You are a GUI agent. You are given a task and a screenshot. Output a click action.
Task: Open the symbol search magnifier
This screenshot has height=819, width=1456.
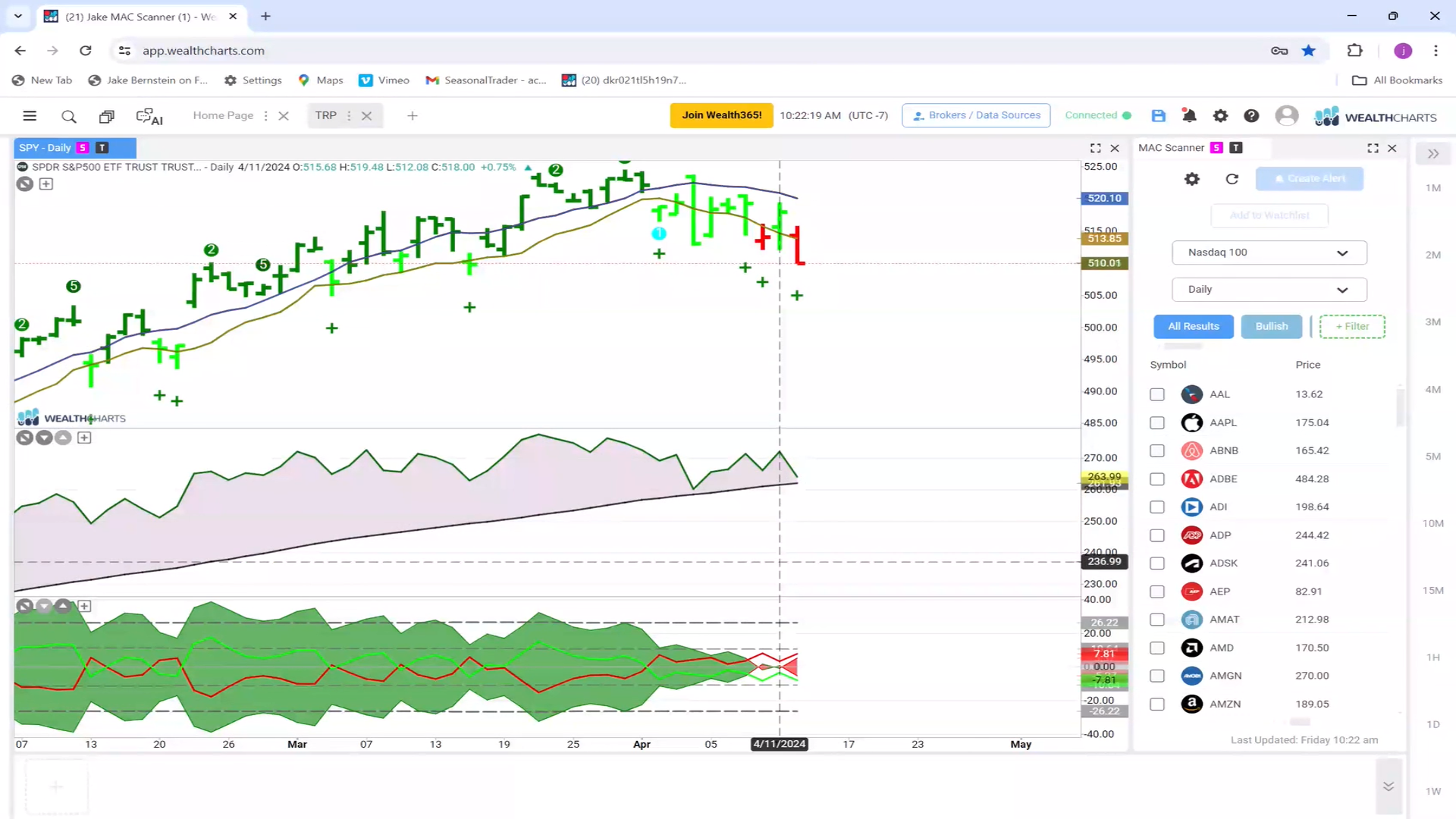tap(69, 116)
